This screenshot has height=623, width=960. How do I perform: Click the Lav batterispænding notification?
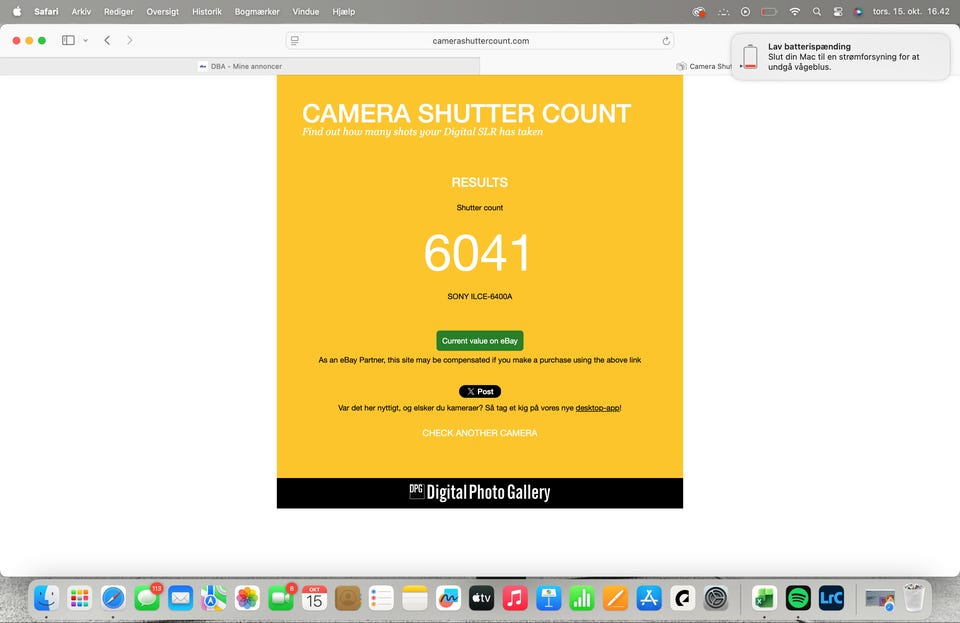841,56
